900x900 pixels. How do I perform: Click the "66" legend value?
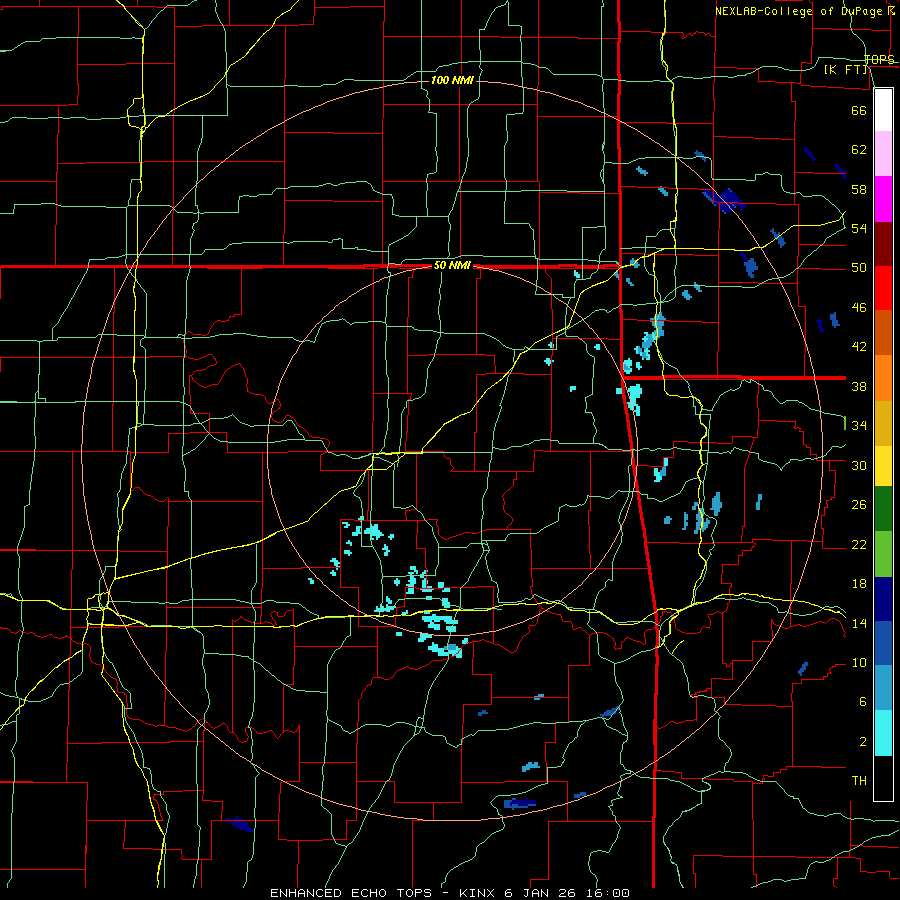point(859,110)
